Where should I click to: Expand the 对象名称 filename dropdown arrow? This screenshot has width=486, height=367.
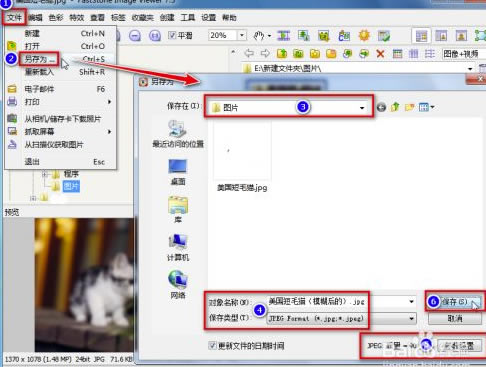click(411, 302)
